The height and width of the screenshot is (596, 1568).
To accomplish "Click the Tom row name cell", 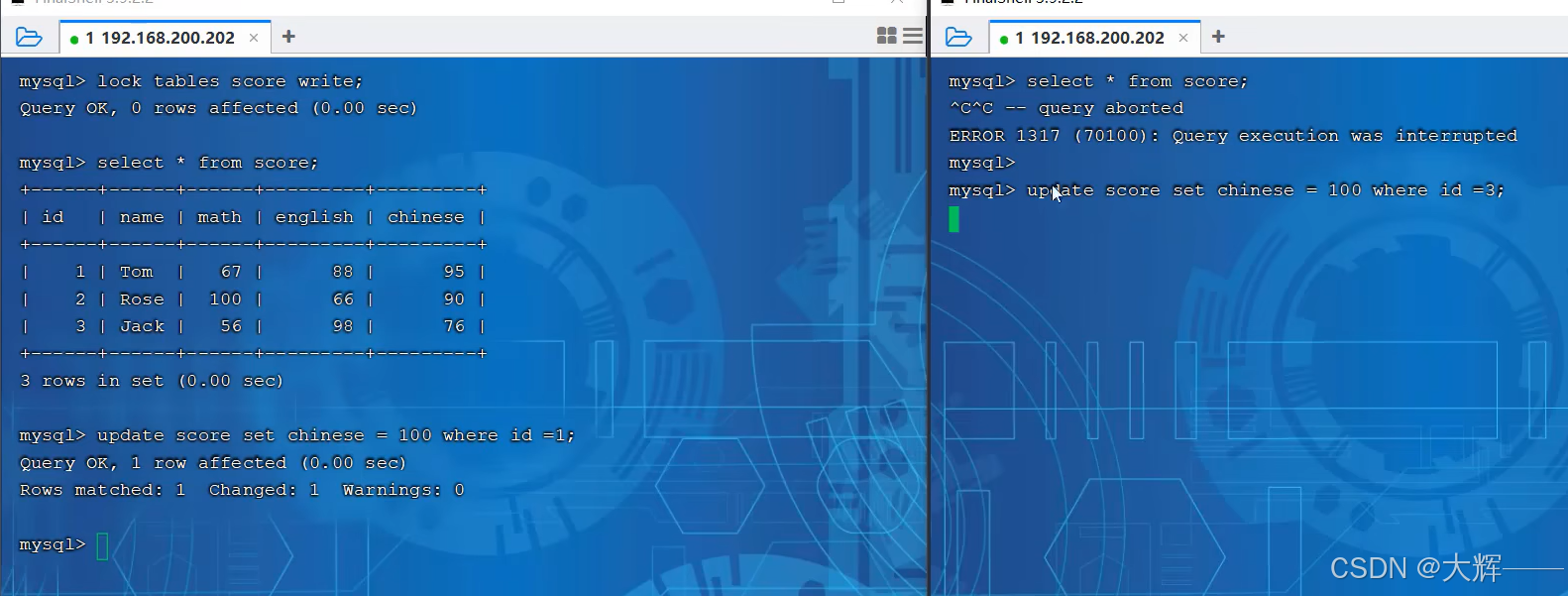I will (x=137, y=272).
